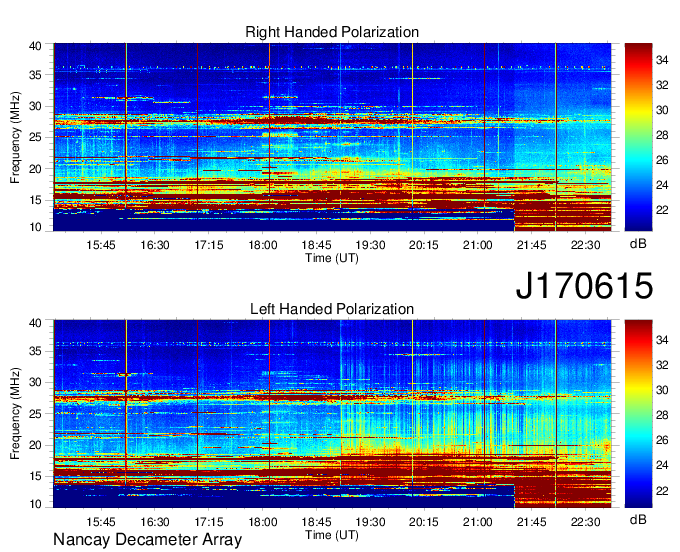680x552 pixels.
Task: Click the 'dB' unit label beside the top plot
Action: click(x=638, y=244)
